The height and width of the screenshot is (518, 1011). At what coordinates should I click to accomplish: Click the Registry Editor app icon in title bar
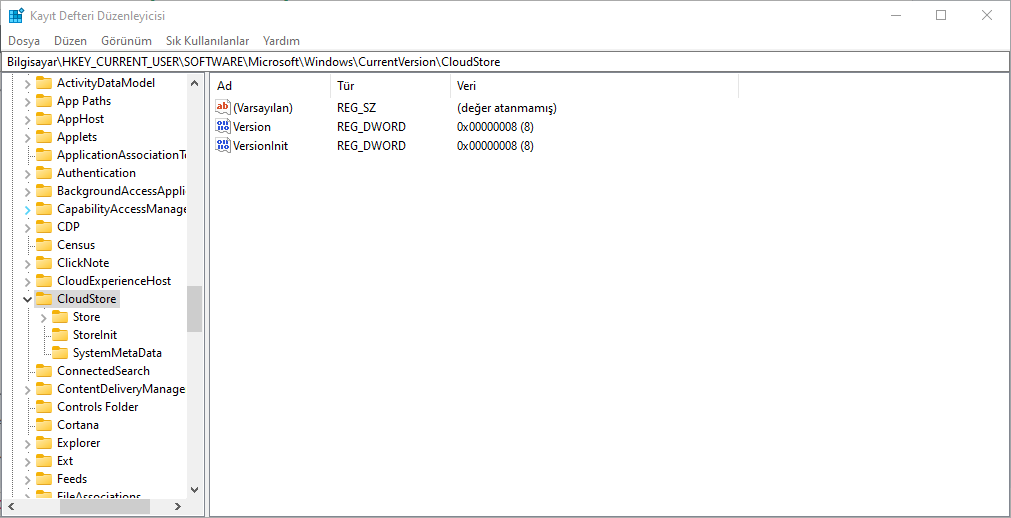pos(16,15)
